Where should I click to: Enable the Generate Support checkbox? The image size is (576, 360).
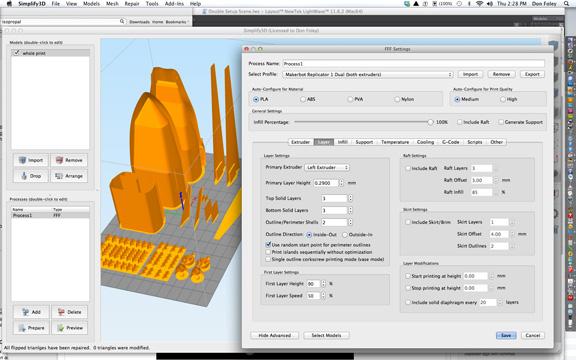501,122
